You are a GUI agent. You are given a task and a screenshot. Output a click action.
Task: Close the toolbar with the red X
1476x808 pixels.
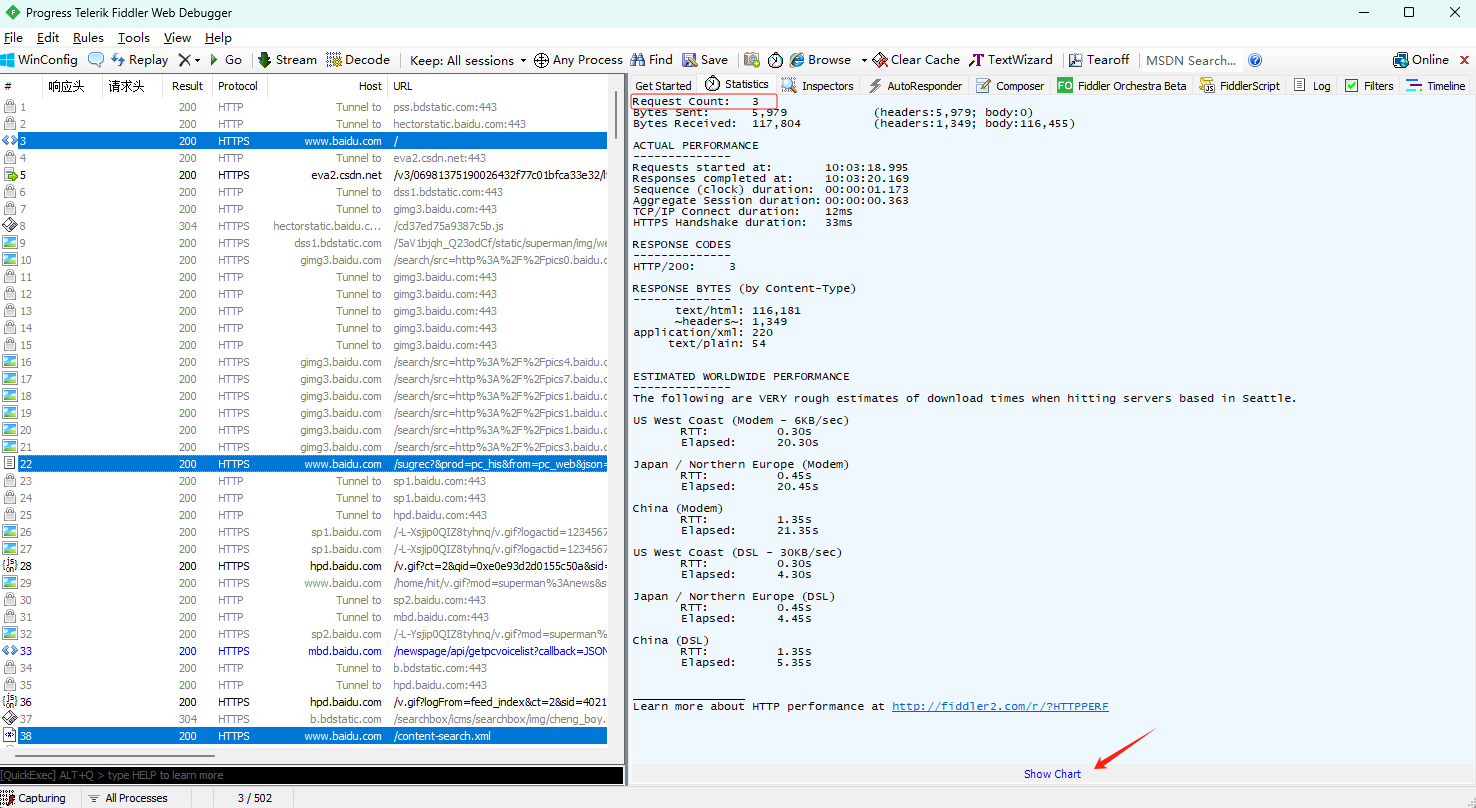tap(1465, 60)
